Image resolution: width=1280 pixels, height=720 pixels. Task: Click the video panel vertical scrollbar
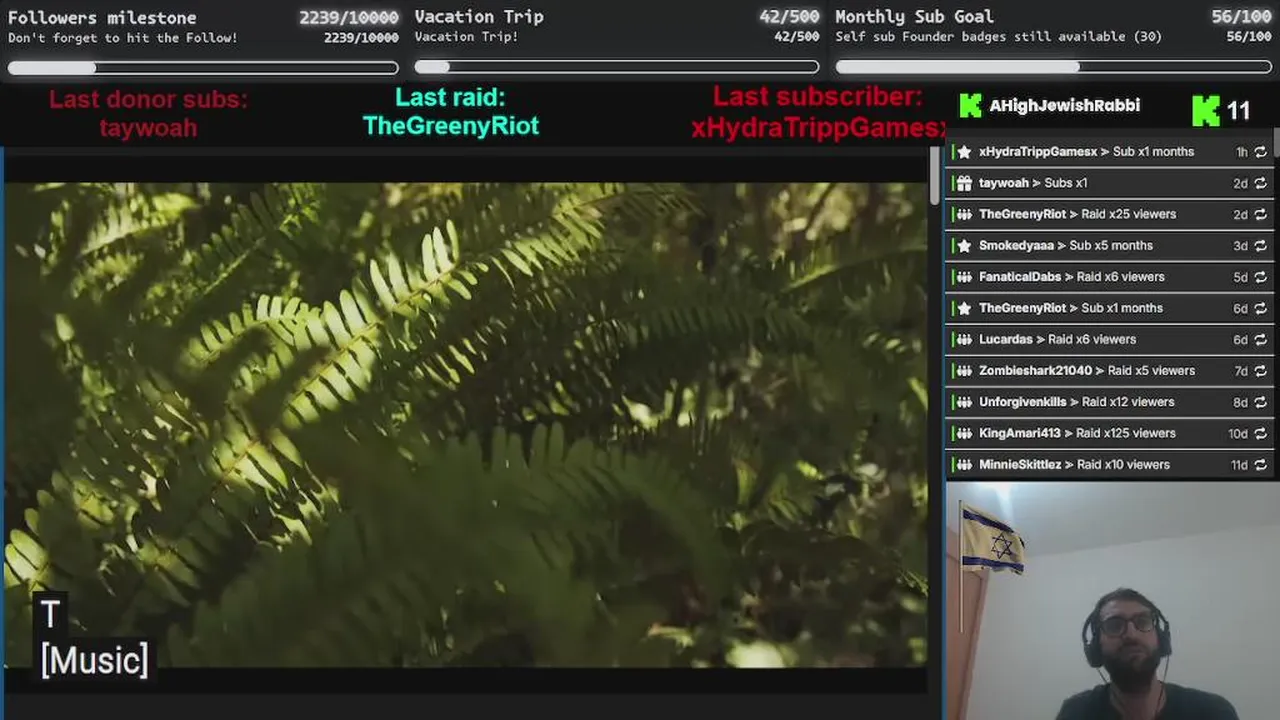click(935, 177)
